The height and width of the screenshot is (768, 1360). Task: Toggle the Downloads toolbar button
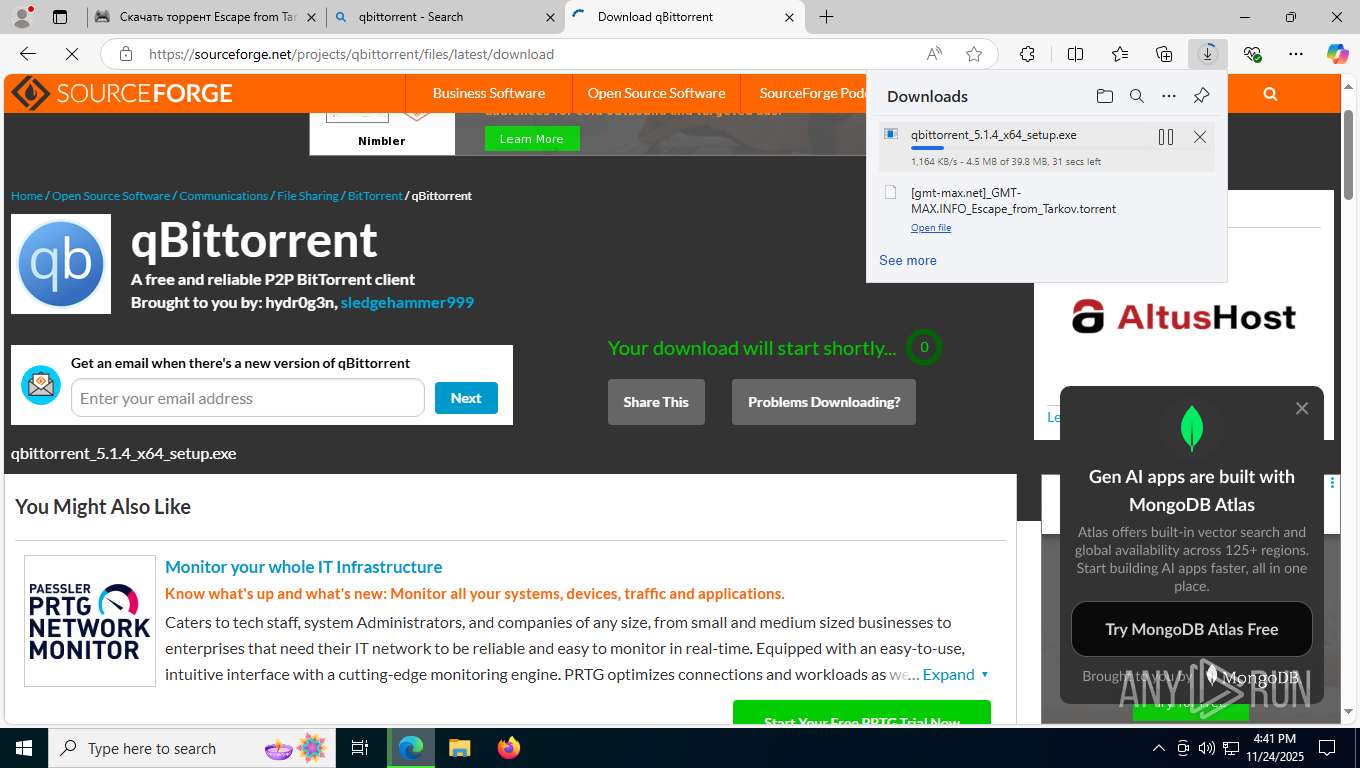(x=1208, y=54)
